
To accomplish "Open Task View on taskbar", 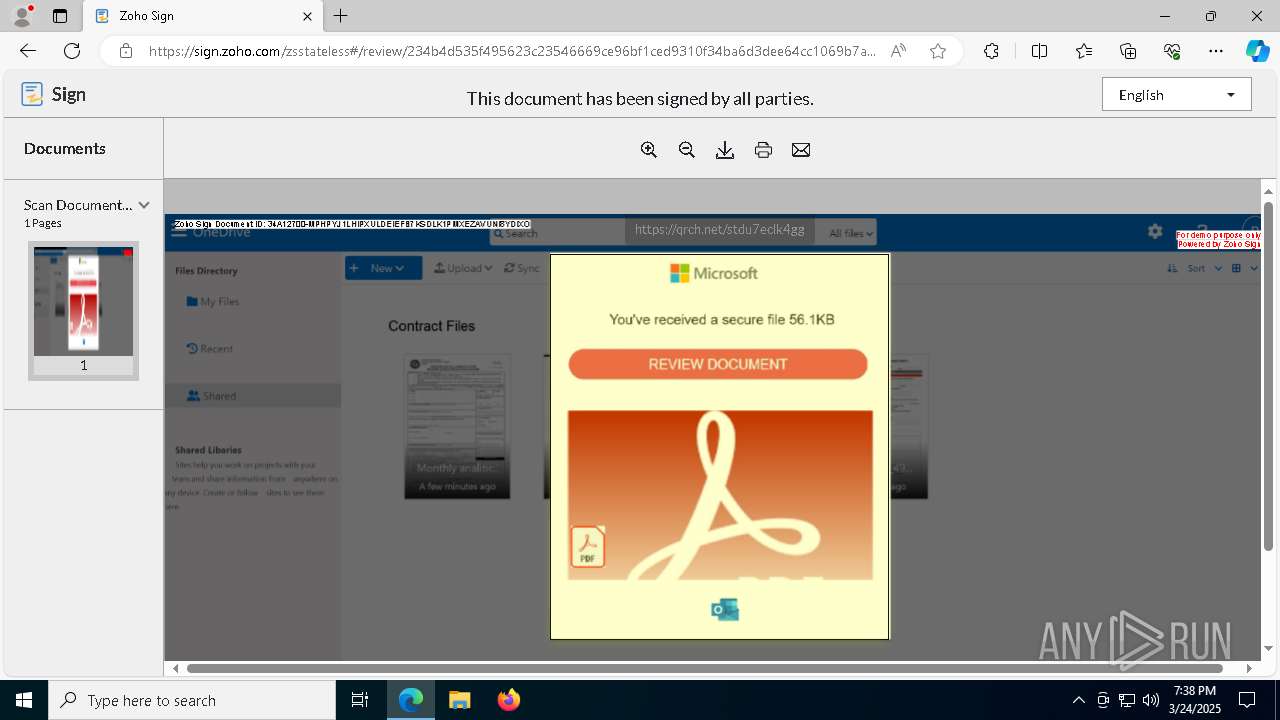I will pyautogui.click(x=360, y=700).
